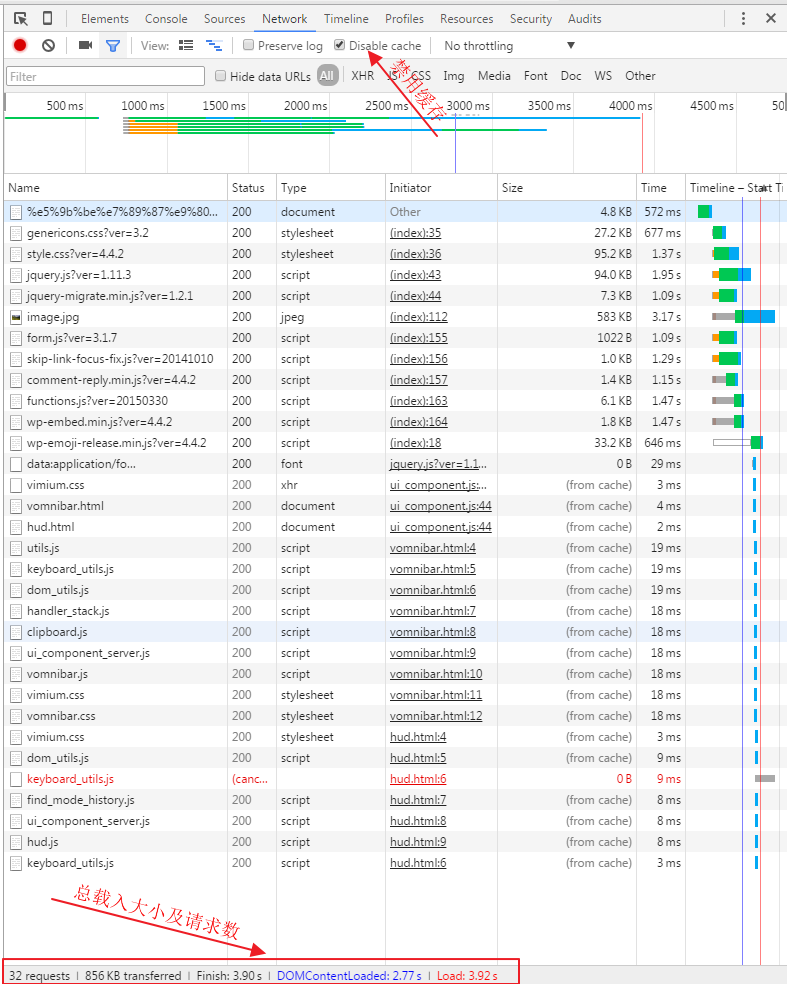Open the Sources tab
Screen dimensions: 787x984
224,19
